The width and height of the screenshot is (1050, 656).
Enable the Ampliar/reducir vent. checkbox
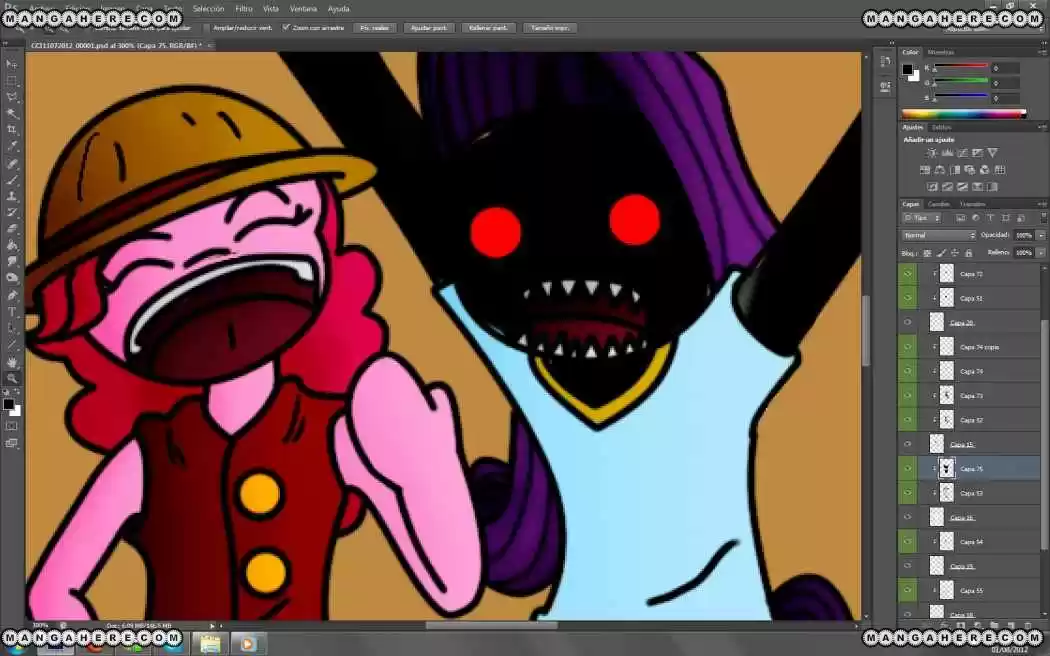coord(207,28)
